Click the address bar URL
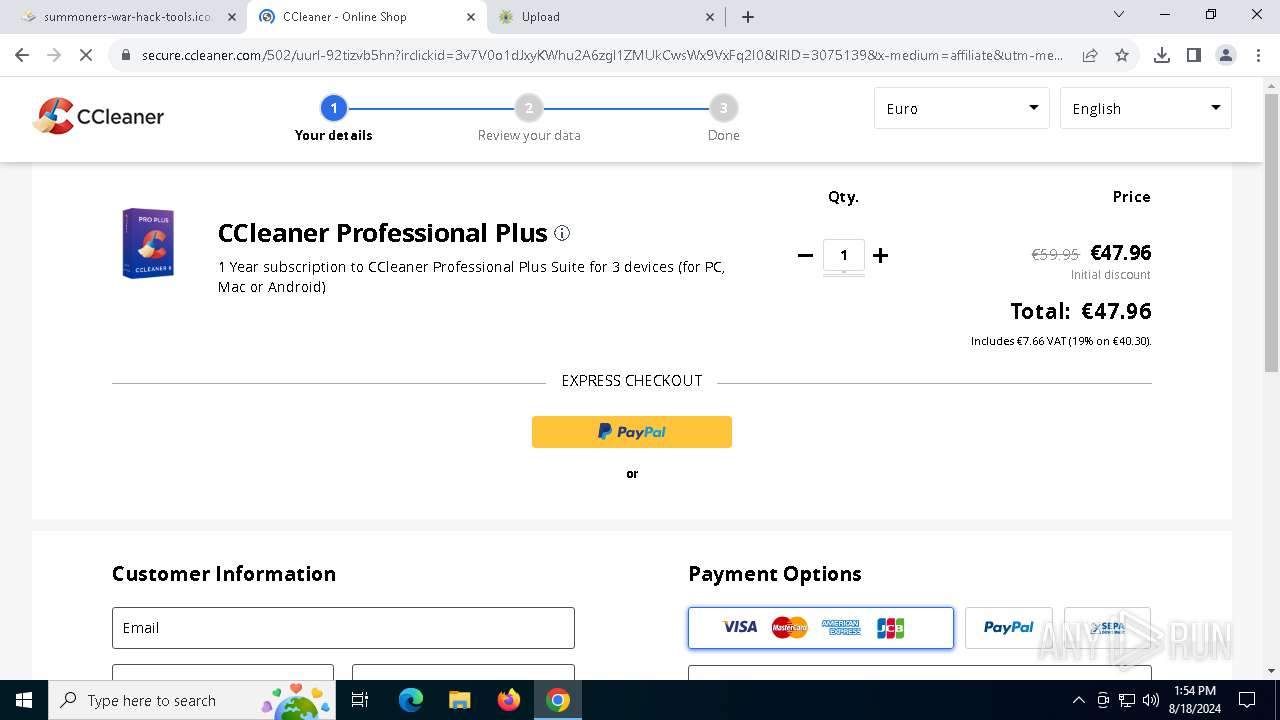Screen dimensions: 1280x720 pyautogui.click(x=602, y=55)
